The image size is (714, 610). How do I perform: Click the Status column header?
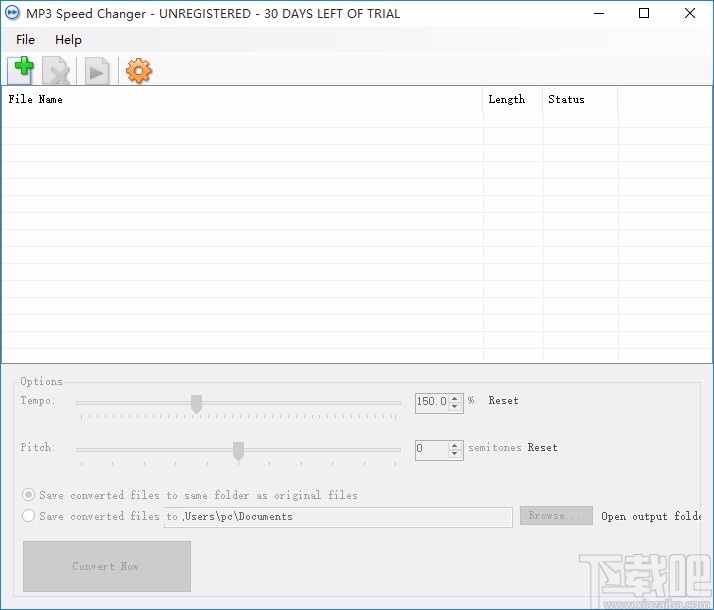[580, 99]
